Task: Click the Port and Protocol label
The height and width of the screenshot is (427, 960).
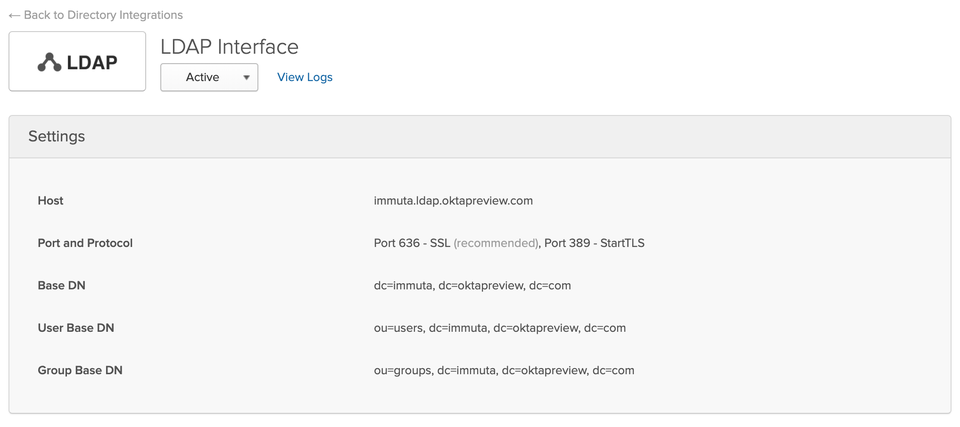Action: coord(85,243)
